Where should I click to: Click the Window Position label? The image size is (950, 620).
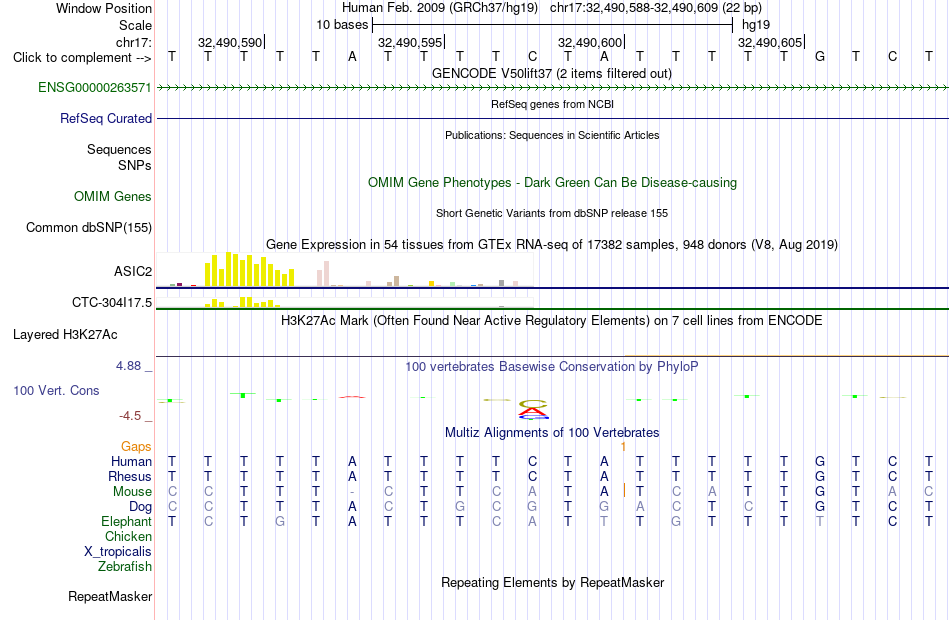[x=104, y=8]
